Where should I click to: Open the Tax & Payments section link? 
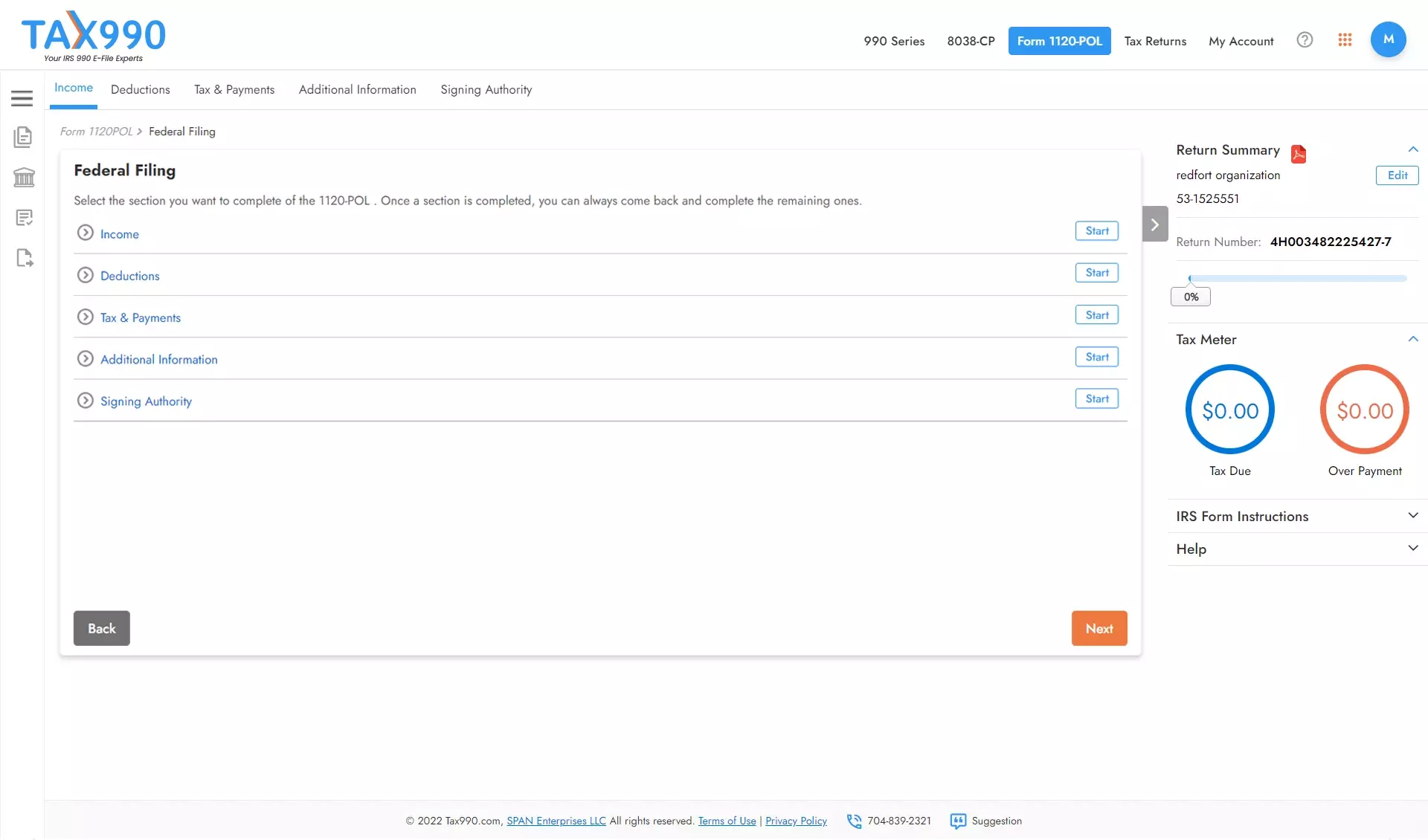coord(141,317)
